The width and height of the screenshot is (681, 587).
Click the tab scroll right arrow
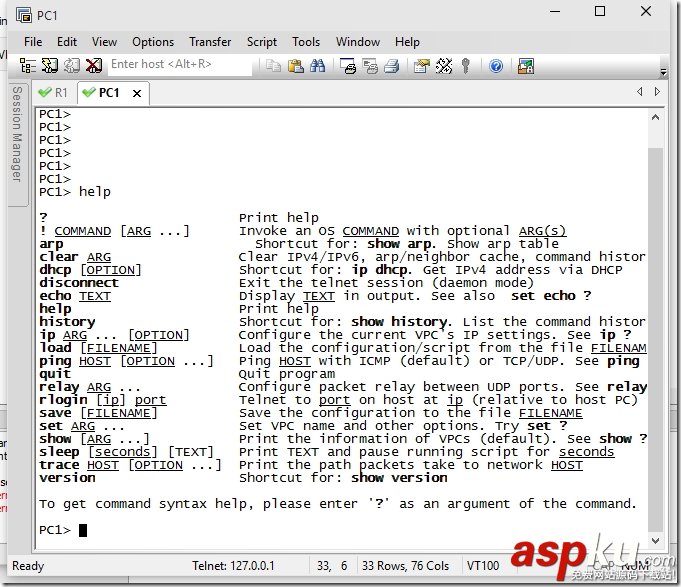pos(657,92)
